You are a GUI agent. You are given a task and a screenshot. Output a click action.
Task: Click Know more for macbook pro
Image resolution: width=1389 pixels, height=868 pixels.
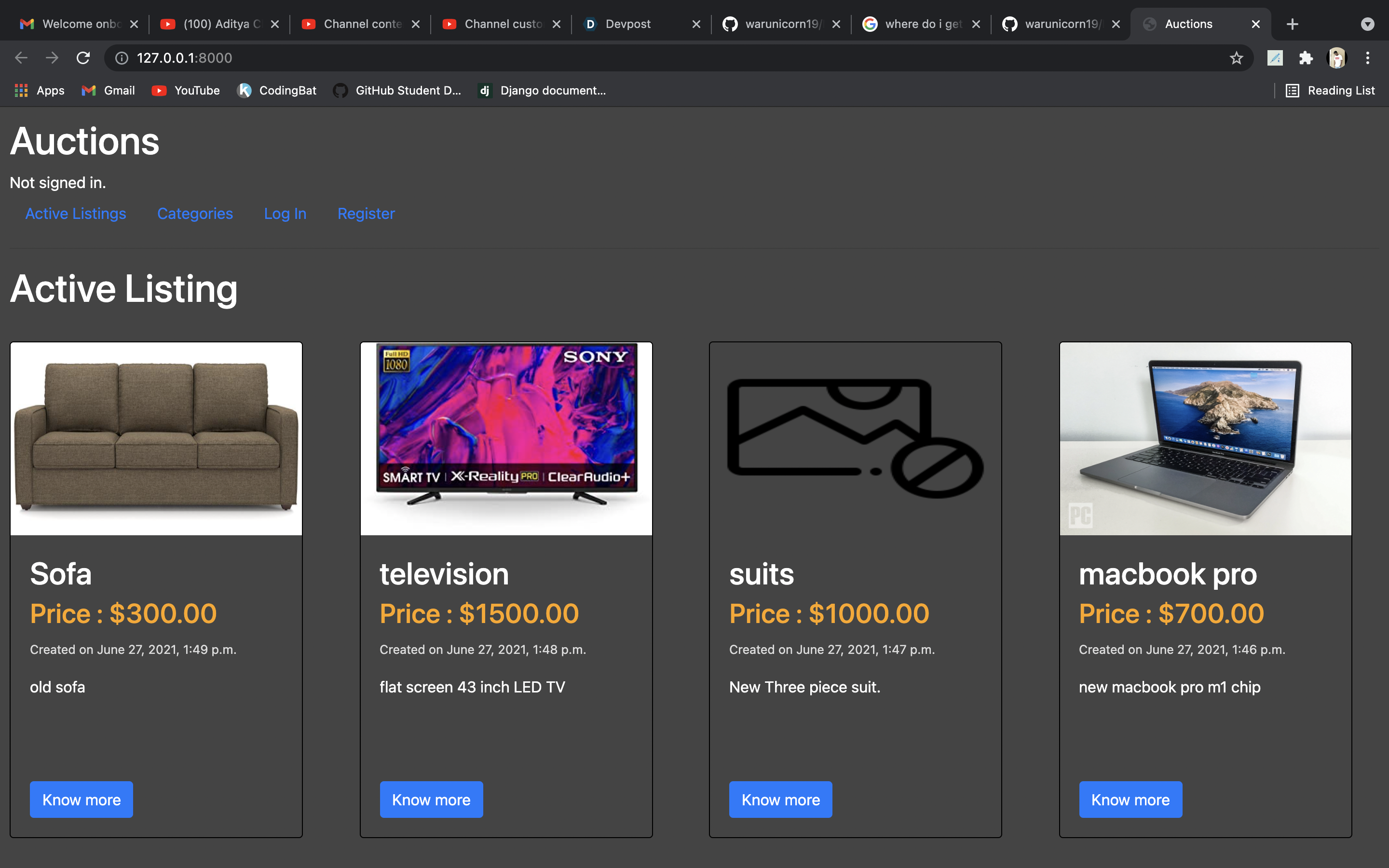coord(1130,800)
